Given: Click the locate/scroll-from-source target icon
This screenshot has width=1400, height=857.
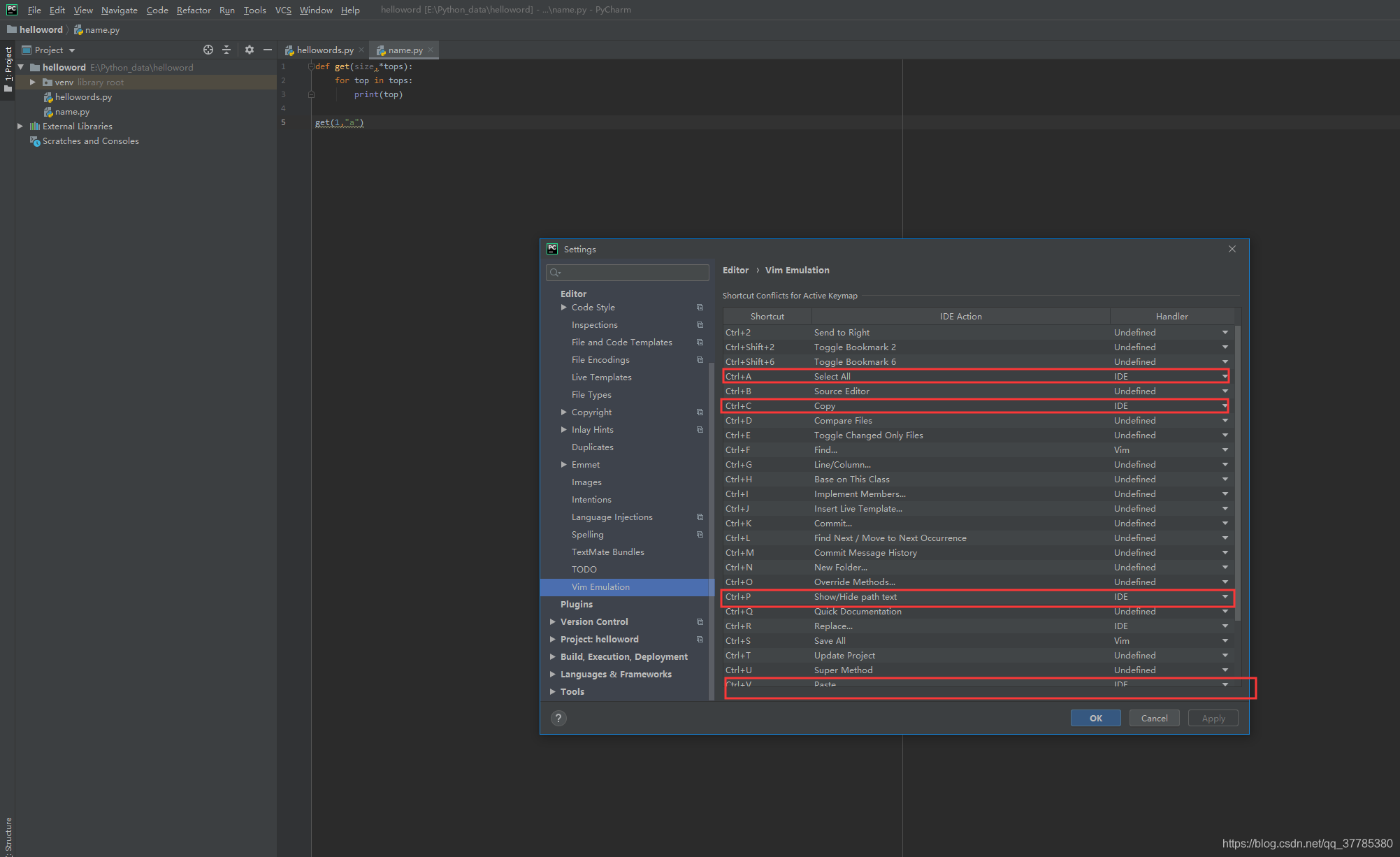Looking at the screenshot, I should 208,50.
